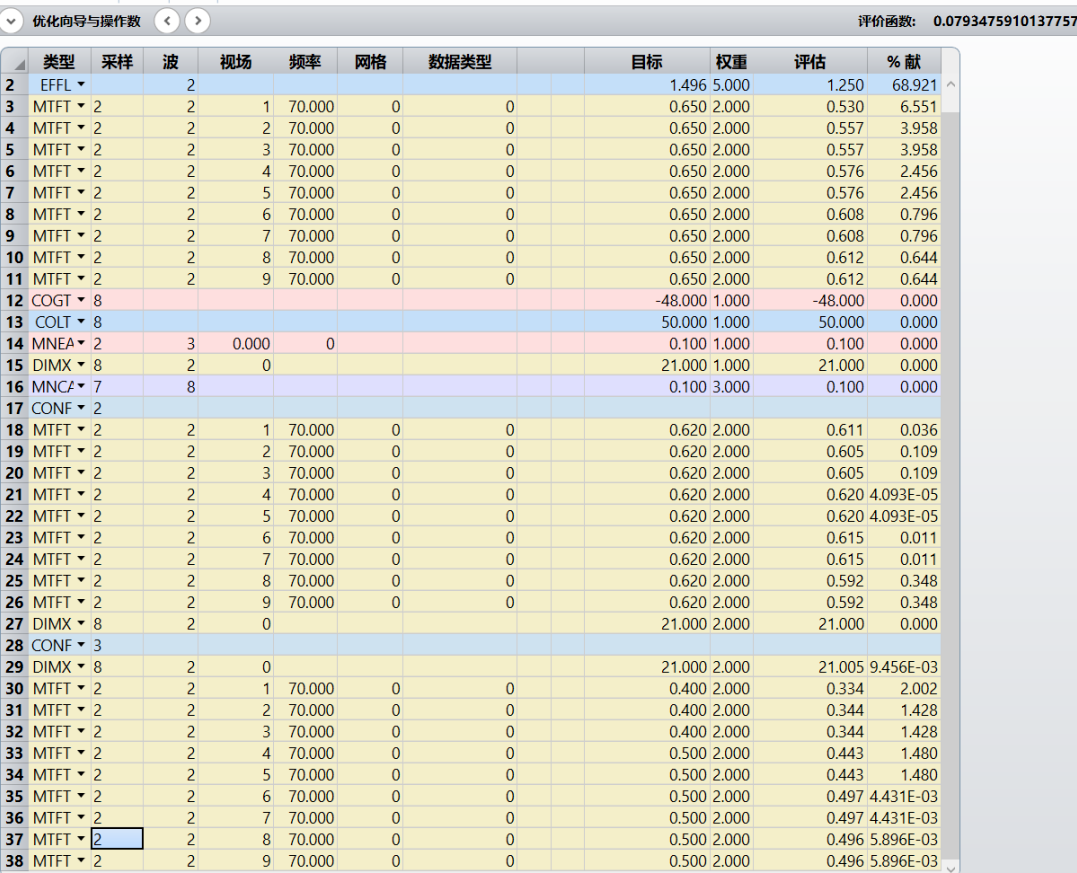
Task: Select row 28 by its row header
Action: pos(14,645)
